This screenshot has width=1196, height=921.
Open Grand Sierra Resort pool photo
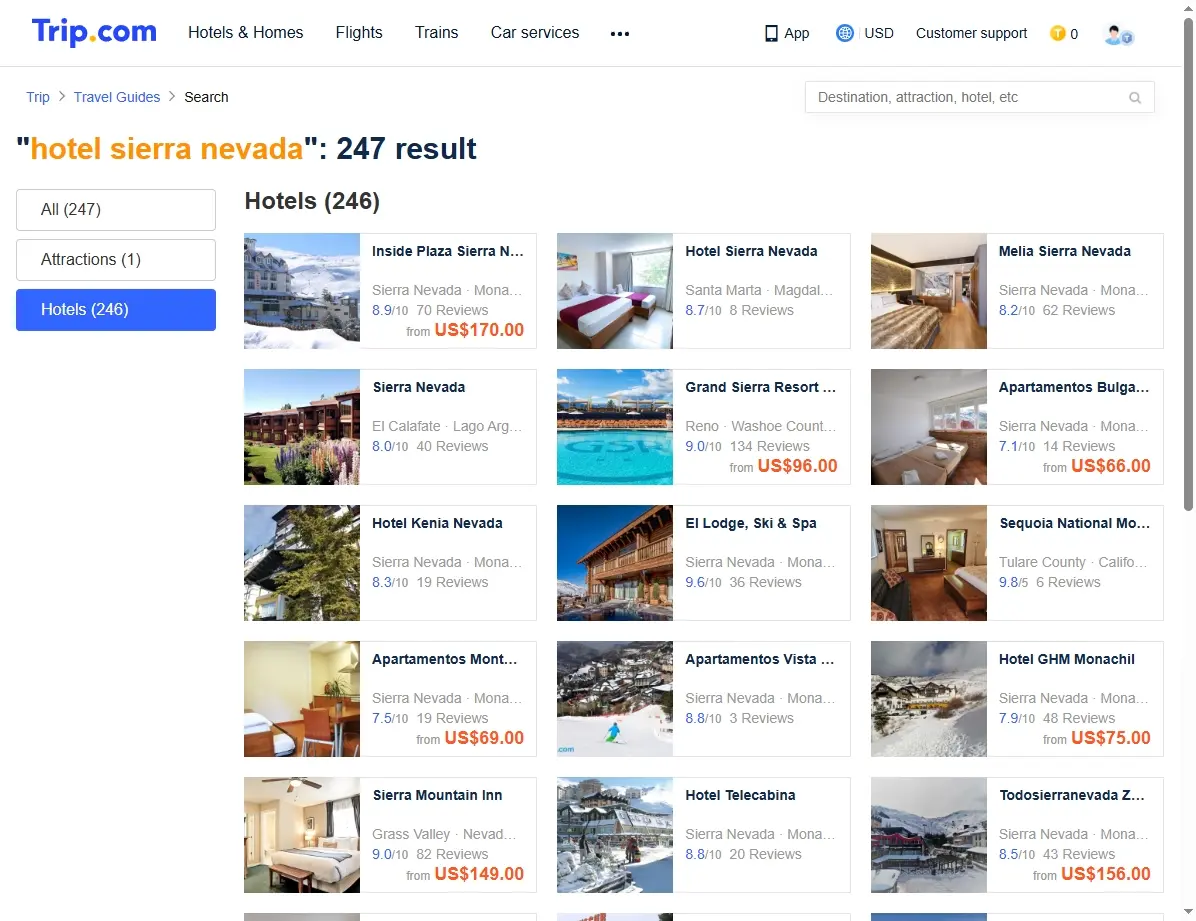(x=615, y=427)
